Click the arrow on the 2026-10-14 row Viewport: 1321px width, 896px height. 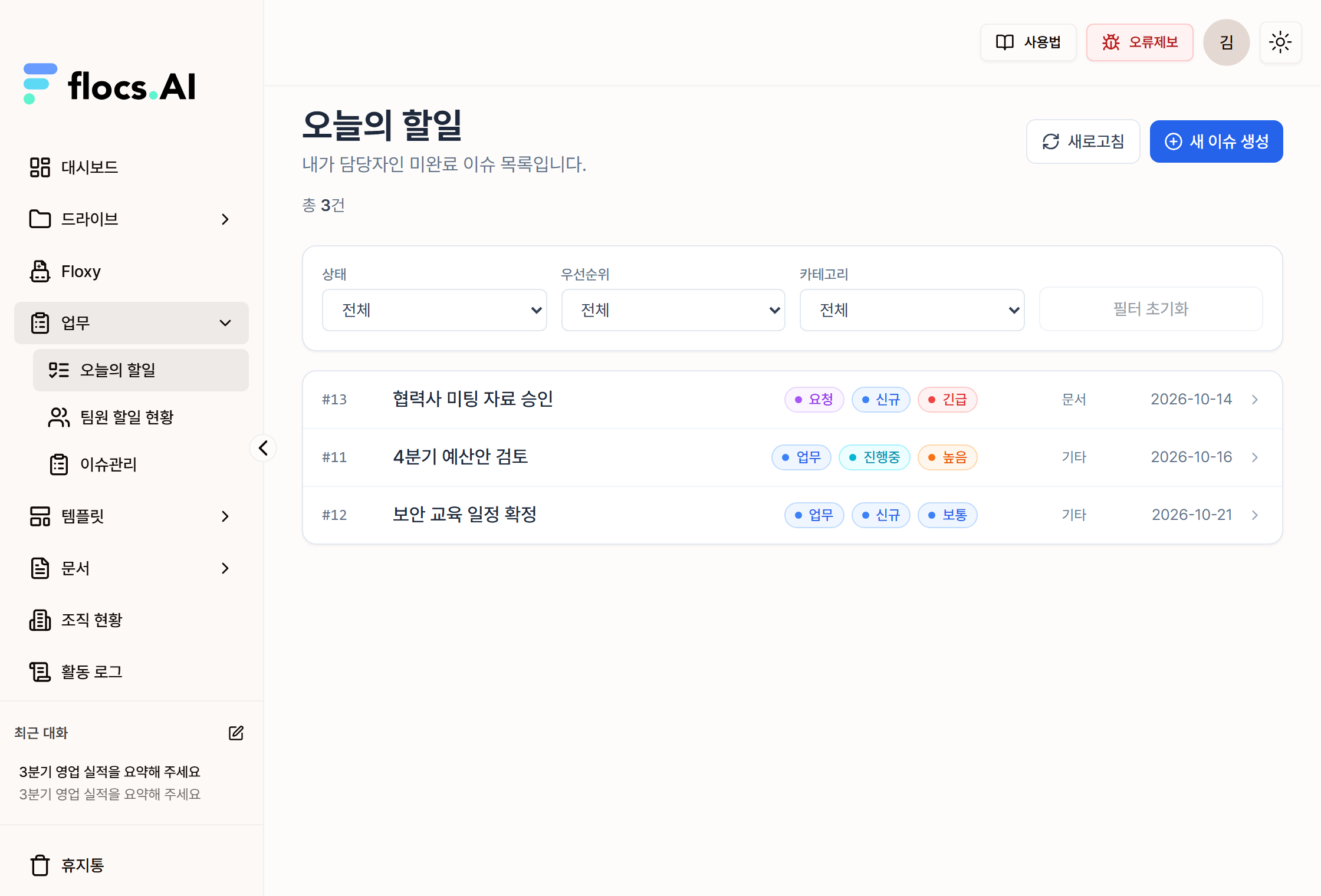click(x=1255, y=400)
